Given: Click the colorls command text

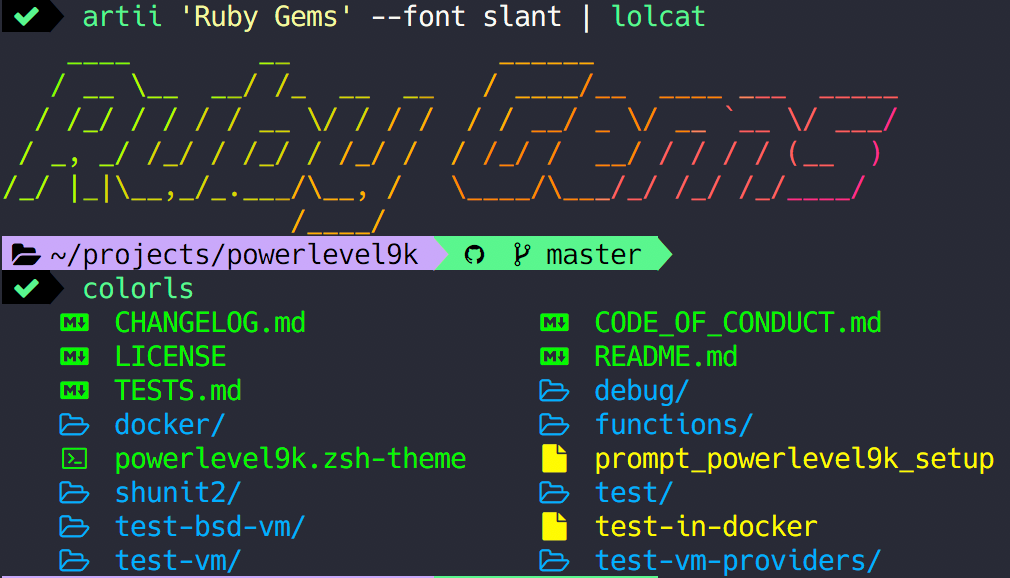Looking at the screenshot, I should [x=138, y=289].
